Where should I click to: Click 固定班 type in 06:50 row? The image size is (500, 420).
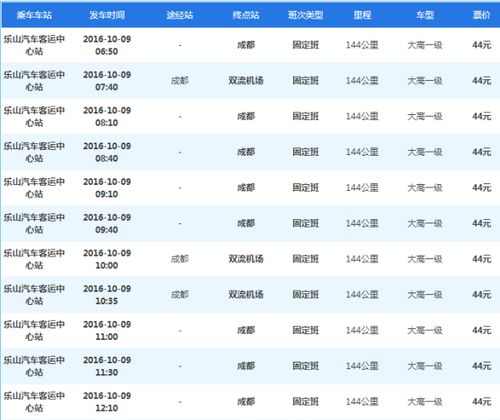(306, 45)
